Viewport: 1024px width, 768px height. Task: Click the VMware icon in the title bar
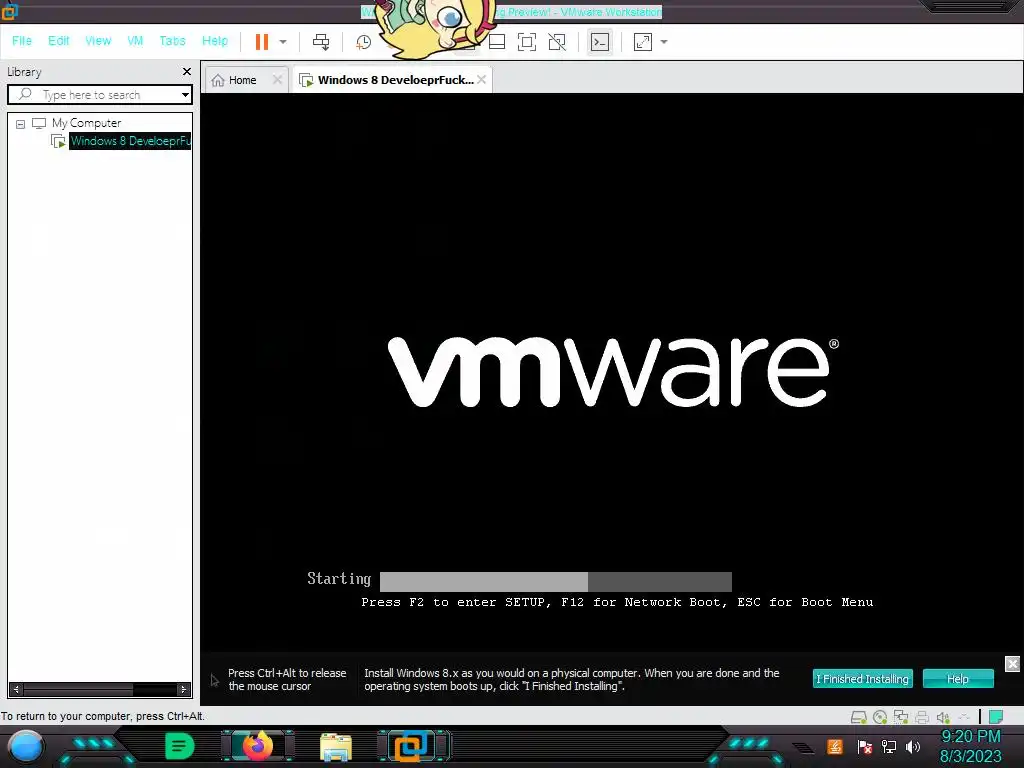pos(10,12)
